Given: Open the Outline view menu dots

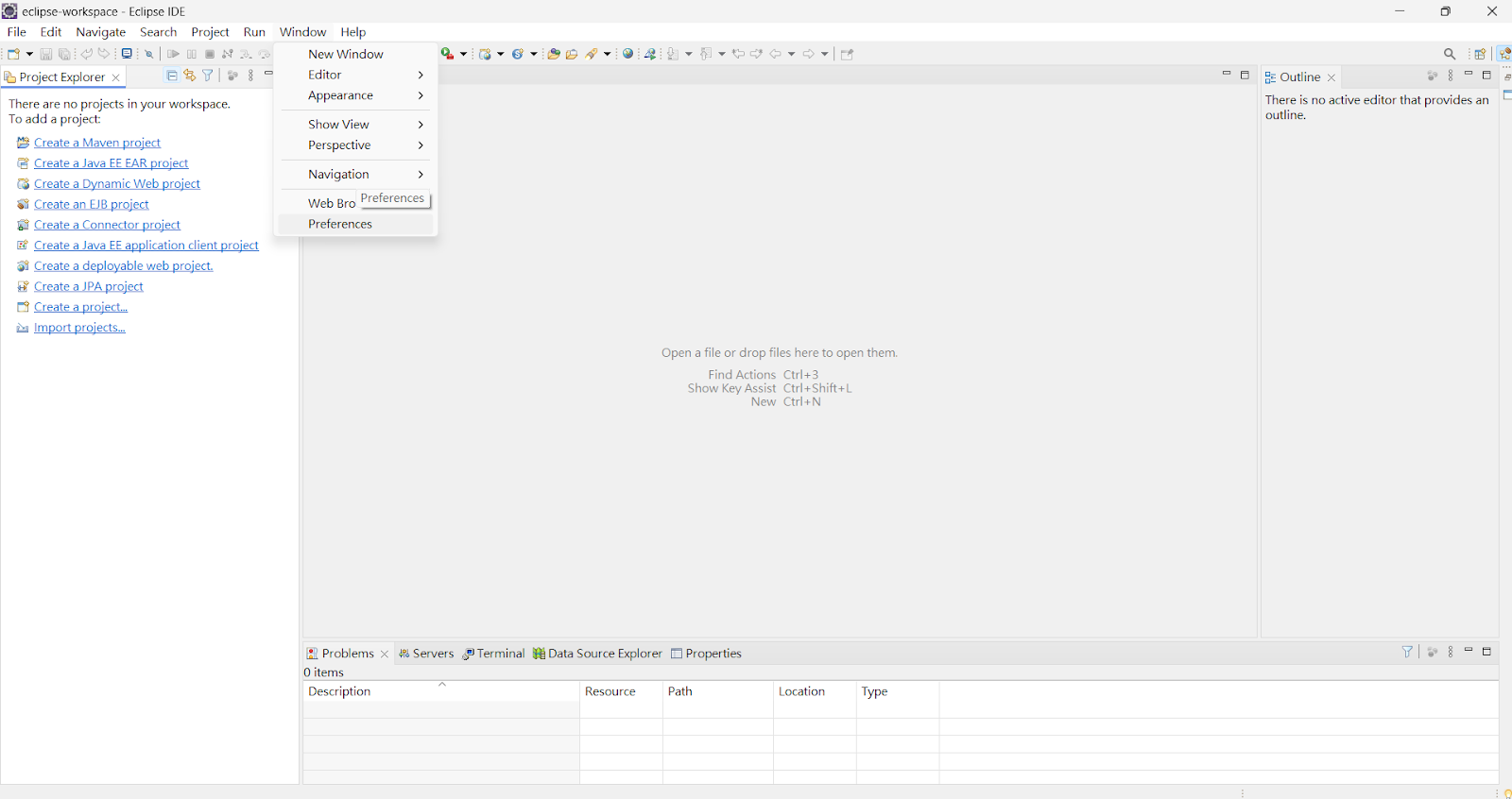Looking at the screenshot, I should click(x=1451, y=76).
